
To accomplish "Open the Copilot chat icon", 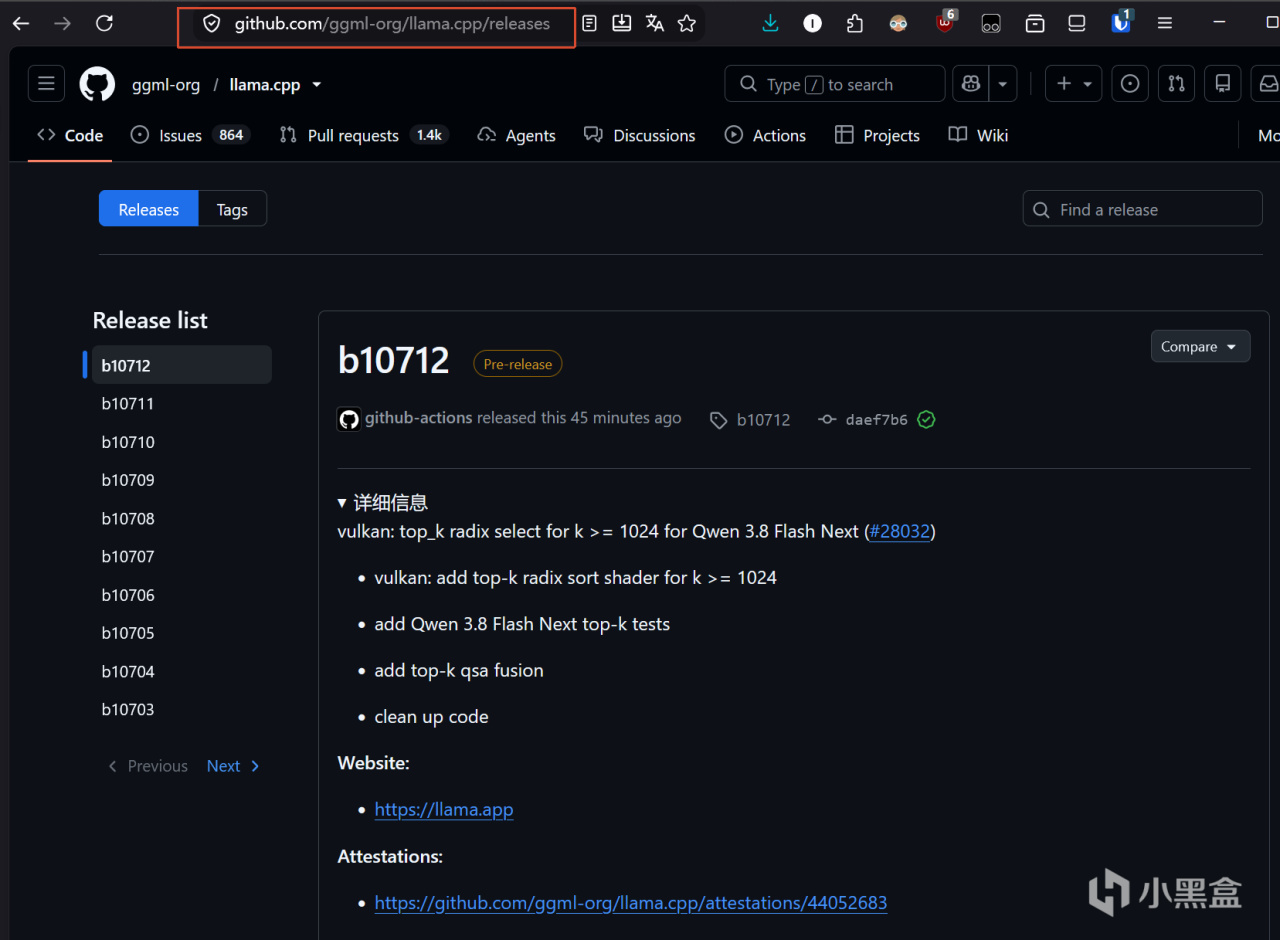I will (x=971, y=84).
